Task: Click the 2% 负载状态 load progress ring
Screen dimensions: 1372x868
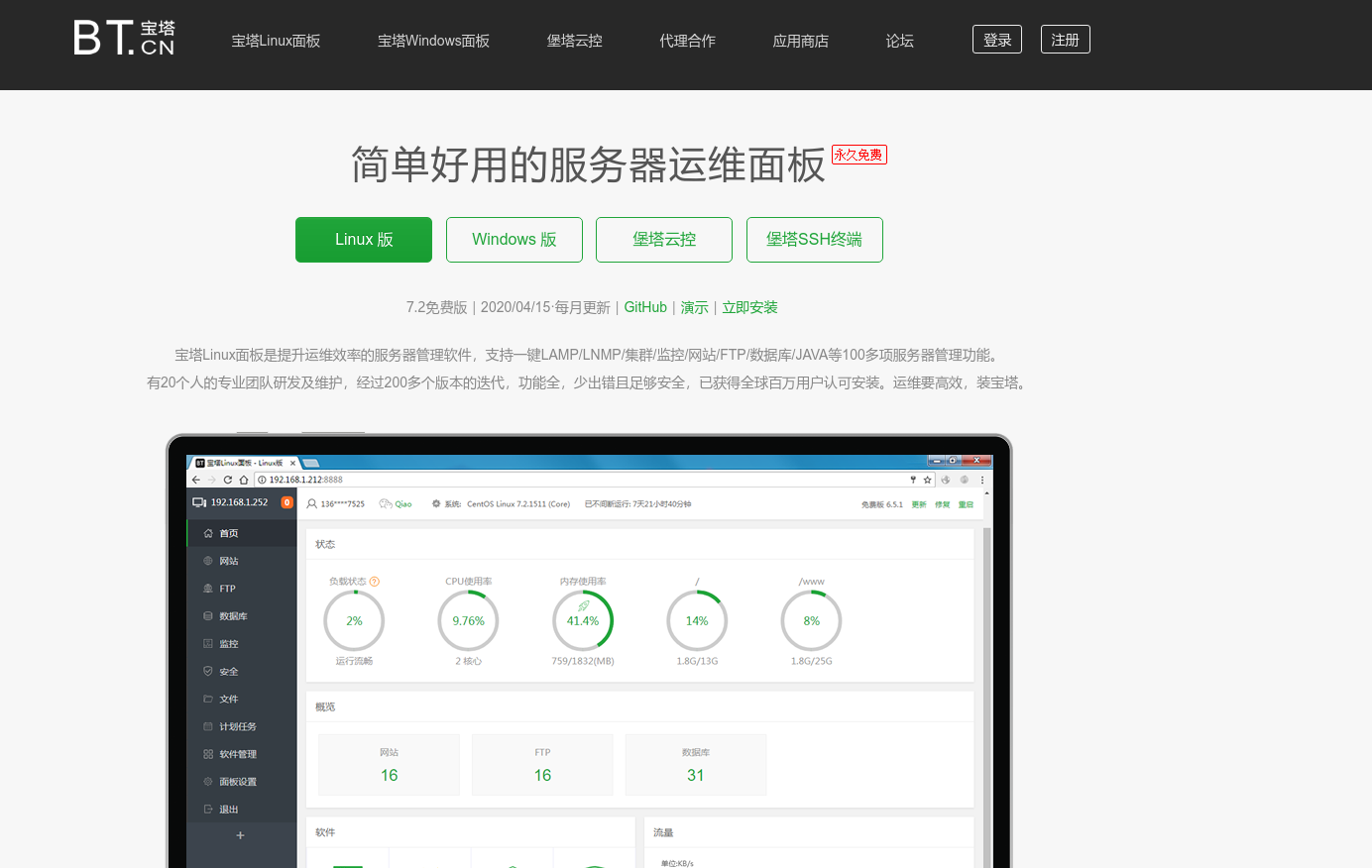Action: click(354, 620)
